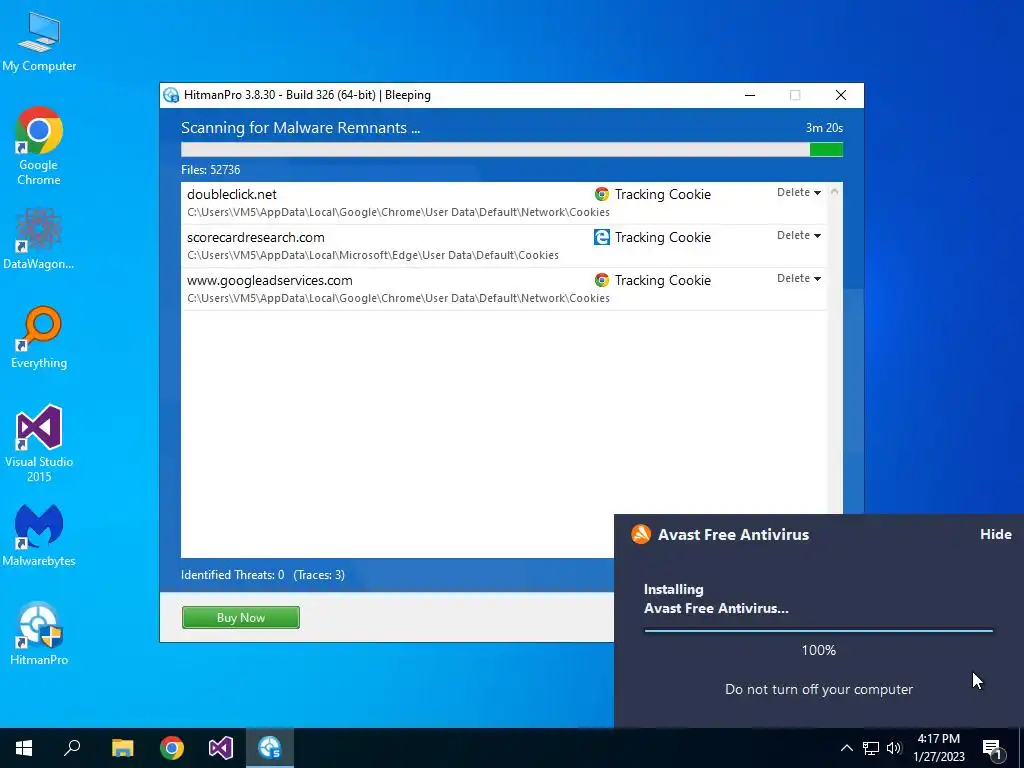This screenshot has height=768, width=1024.
Task: Open the taskbar search magnifier
Action: pyautogui.click(x=72, y=748)
